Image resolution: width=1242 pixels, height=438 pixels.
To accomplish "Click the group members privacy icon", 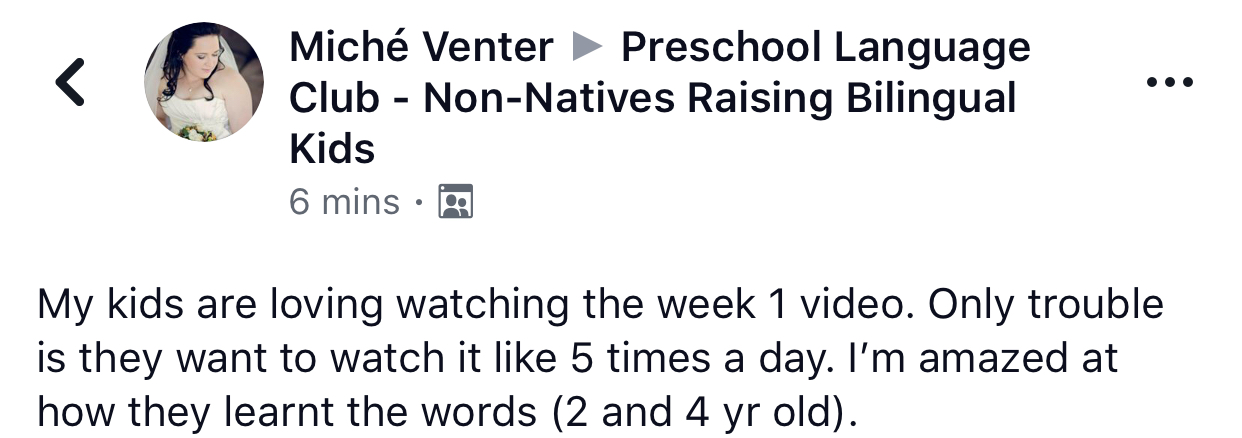I will click(456, 202).
